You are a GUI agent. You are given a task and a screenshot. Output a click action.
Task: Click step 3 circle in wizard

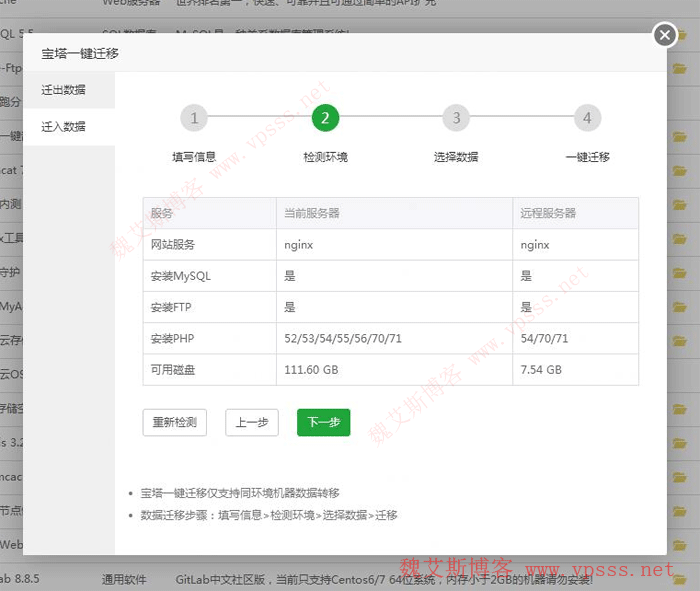pyautogui.click(x=456, y=118)
